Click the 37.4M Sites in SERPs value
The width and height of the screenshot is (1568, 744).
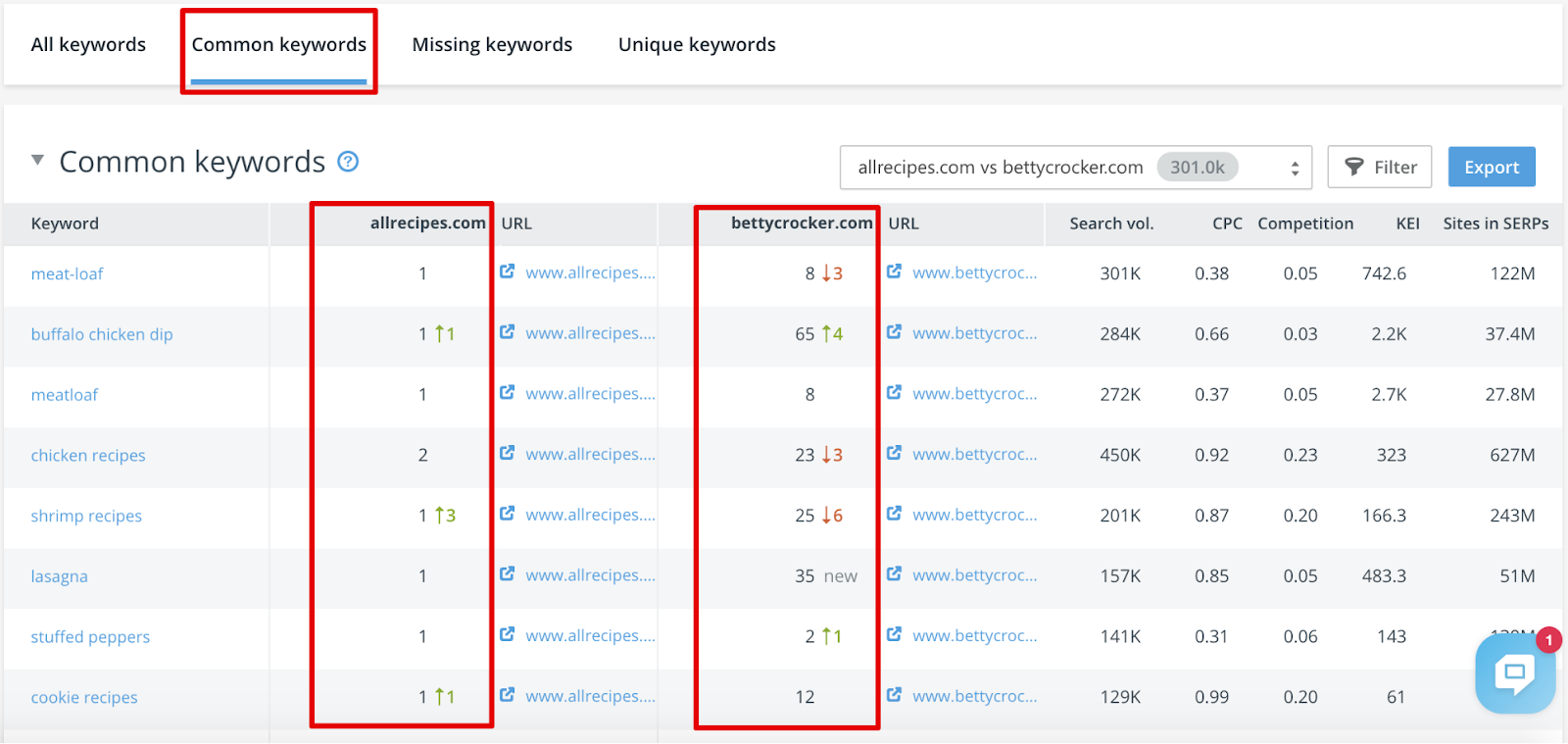point(1509,335)
